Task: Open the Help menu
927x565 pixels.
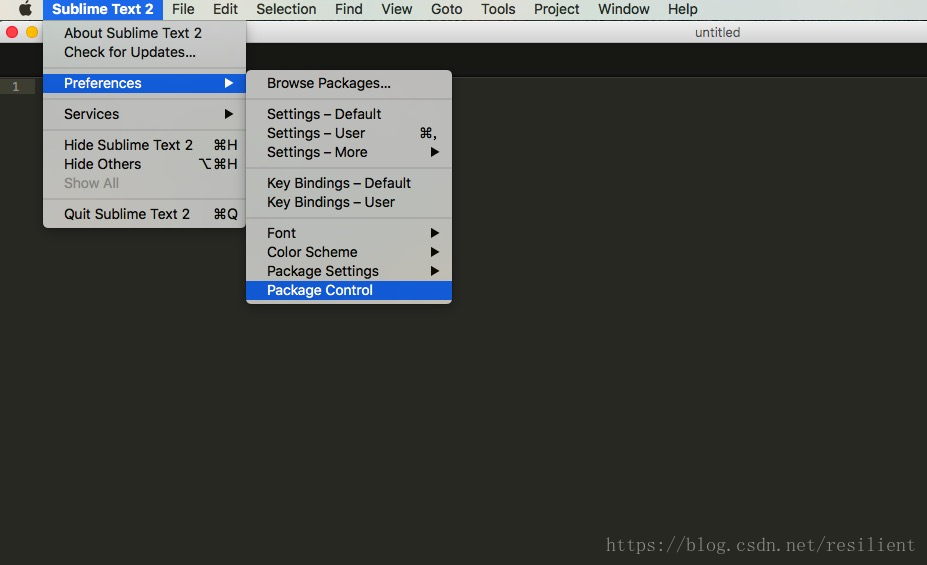Action: [x=683, y=9]
